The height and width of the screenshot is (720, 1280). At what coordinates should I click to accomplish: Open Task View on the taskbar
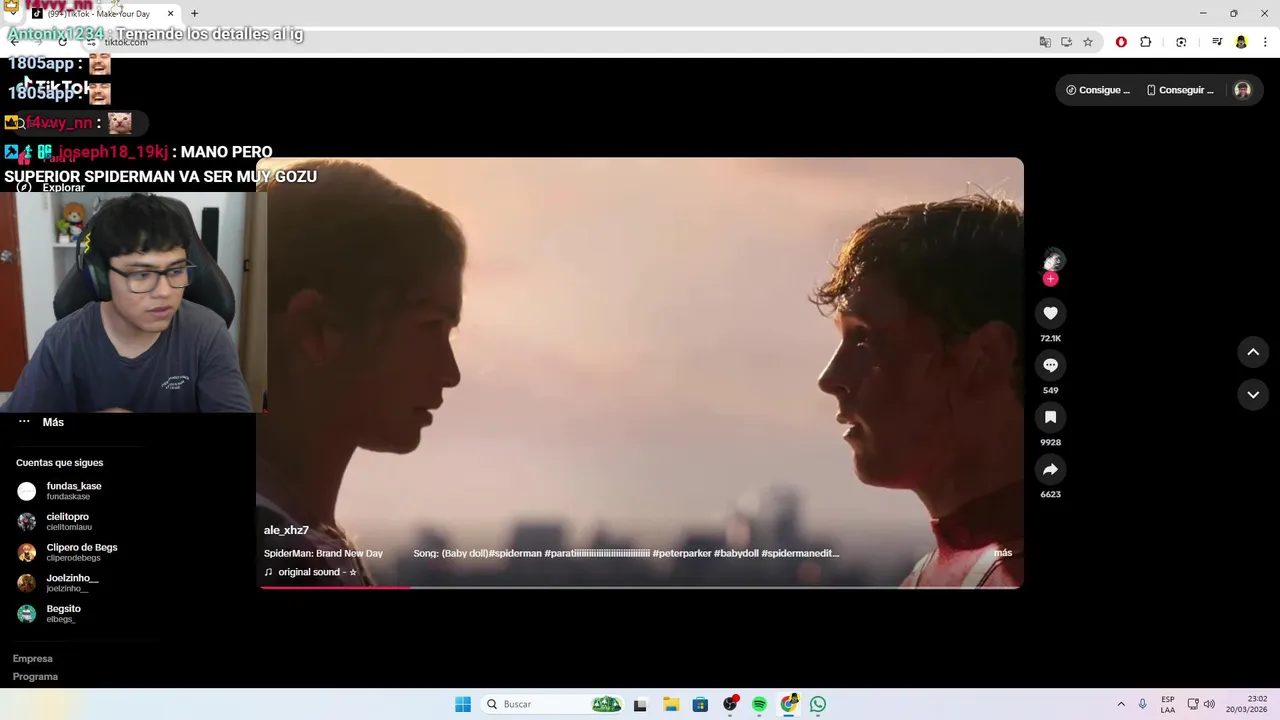point(640,704)
